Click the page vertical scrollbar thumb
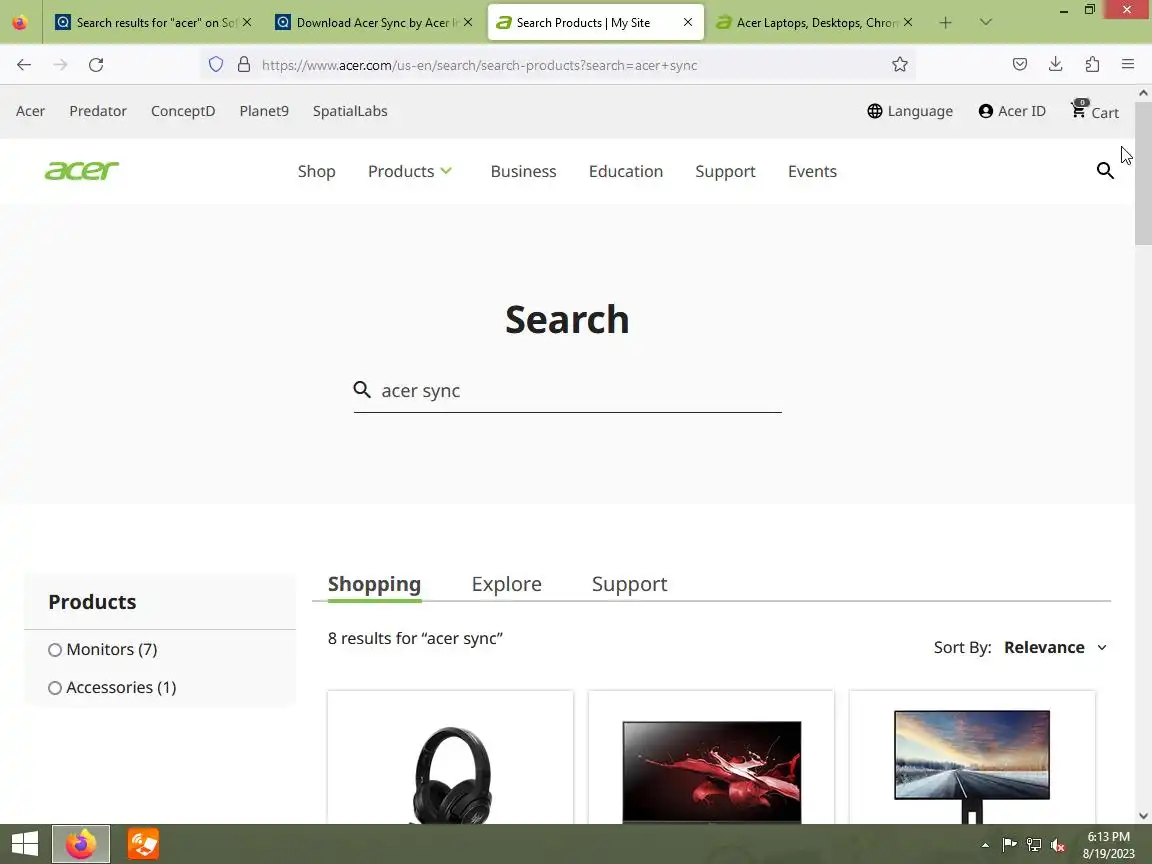Screen dimensions: 1152x864 [x=1143, y=174]
